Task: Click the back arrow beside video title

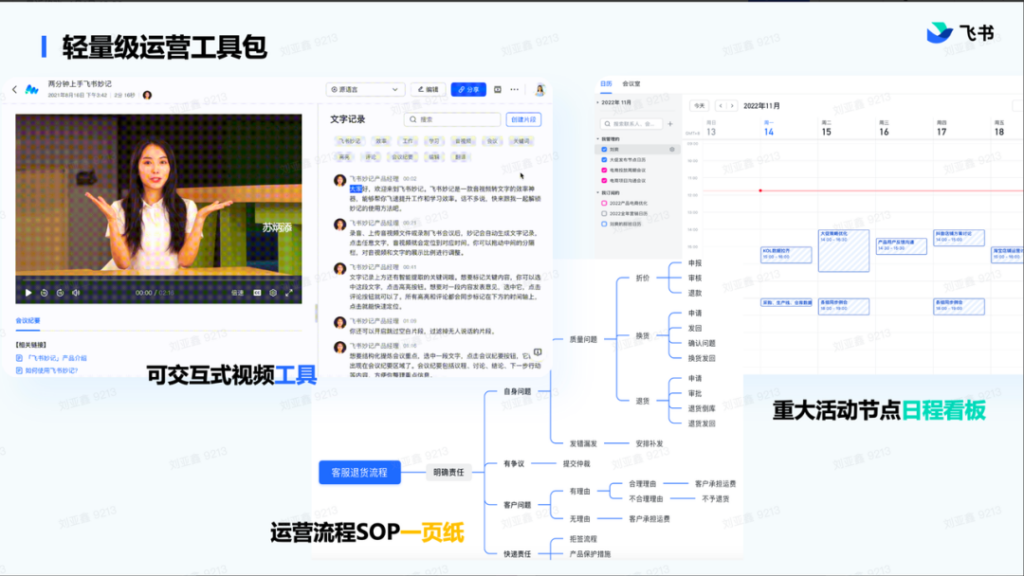Action: click(x=15, y=90)
